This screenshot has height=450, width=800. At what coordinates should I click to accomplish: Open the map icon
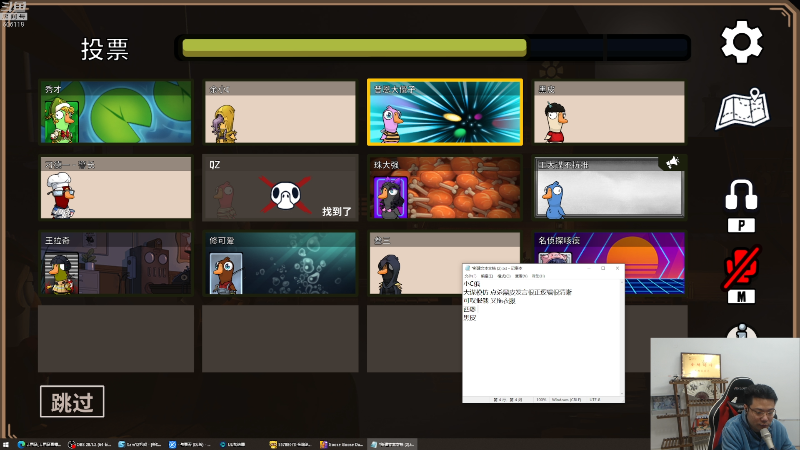[743, 109]
